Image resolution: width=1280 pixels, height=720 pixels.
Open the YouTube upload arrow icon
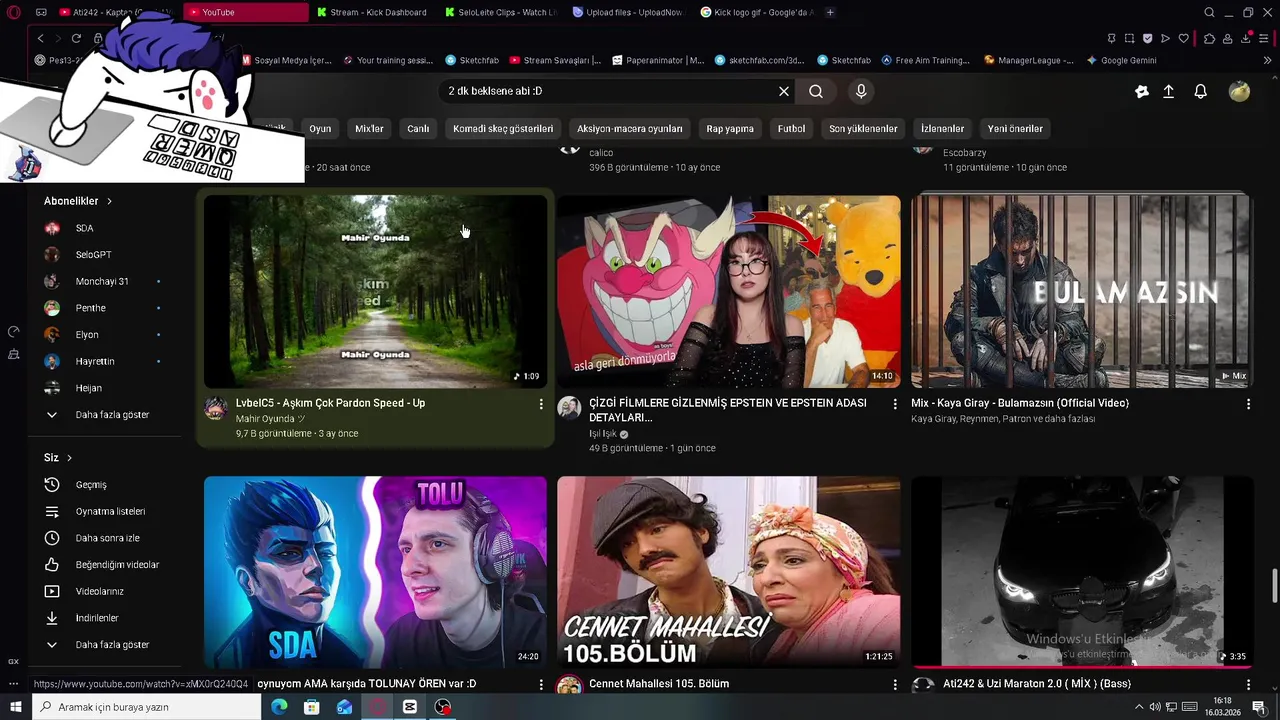coord(1168,91)
